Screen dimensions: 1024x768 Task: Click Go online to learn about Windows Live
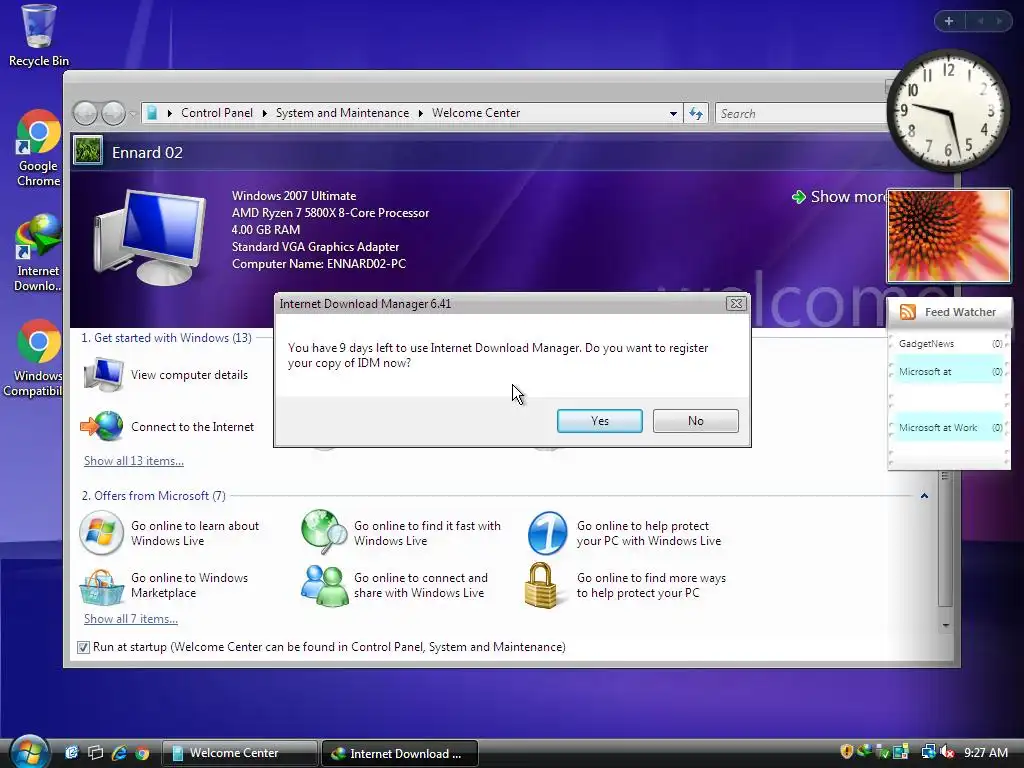pyautogui.click(x=195, y=534)
